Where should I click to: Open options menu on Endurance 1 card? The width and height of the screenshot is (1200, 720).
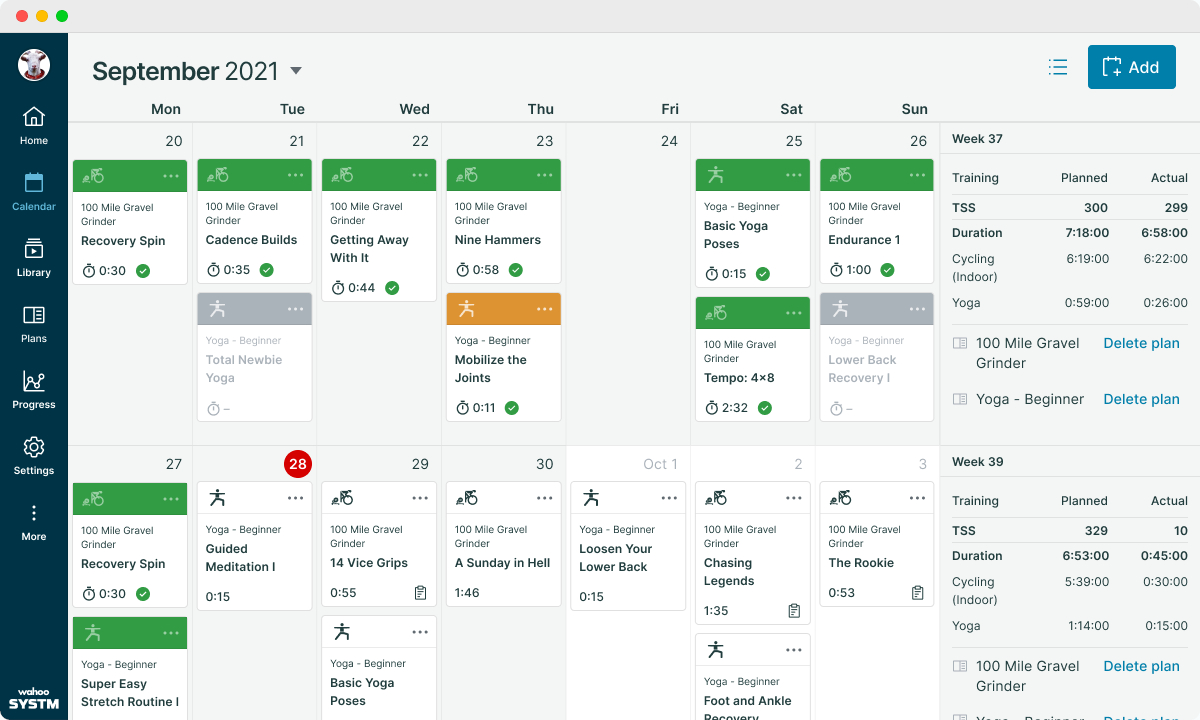[918, 175]
